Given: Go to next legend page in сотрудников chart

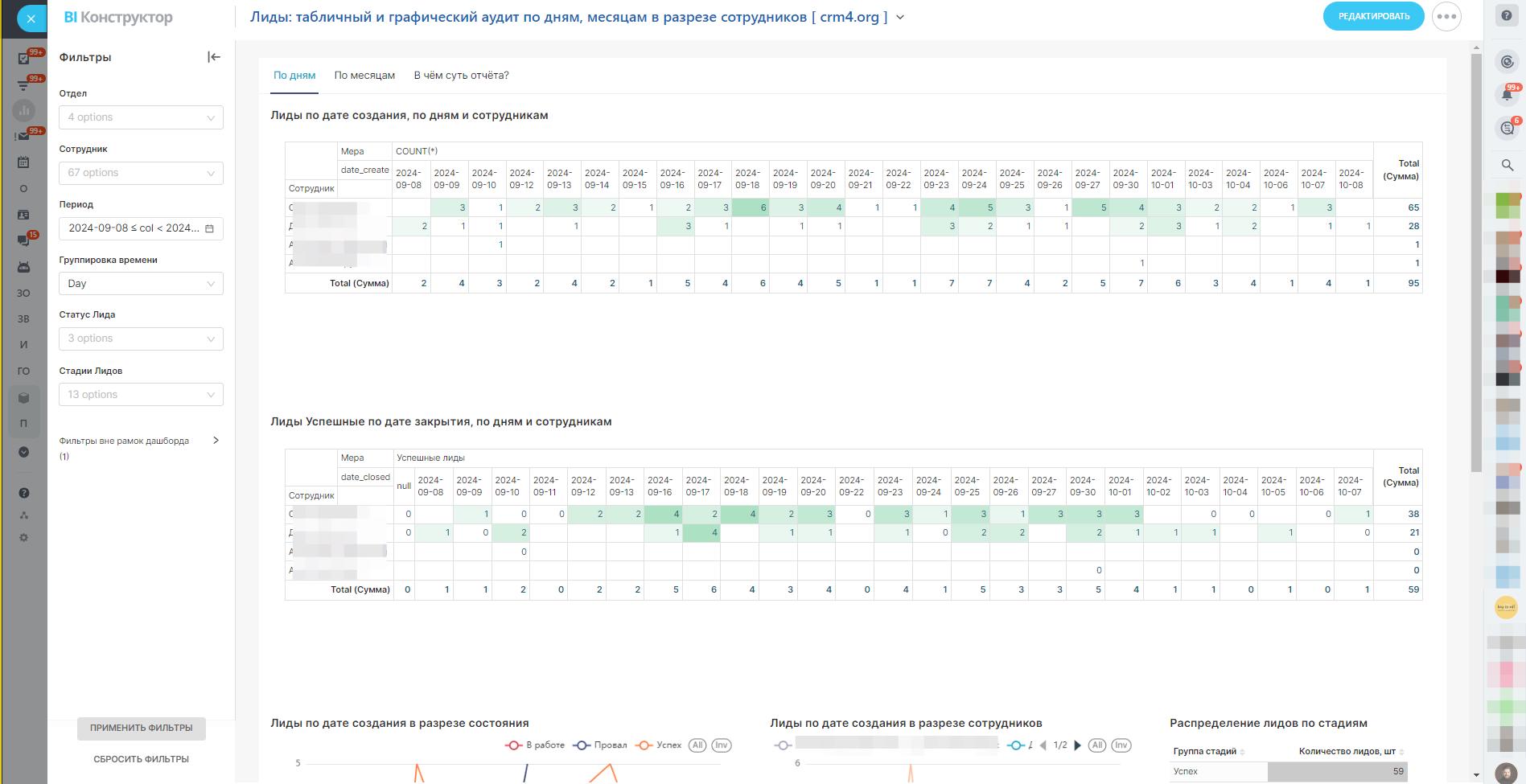Looking at the screenshot, I should tap(1078, 745).
